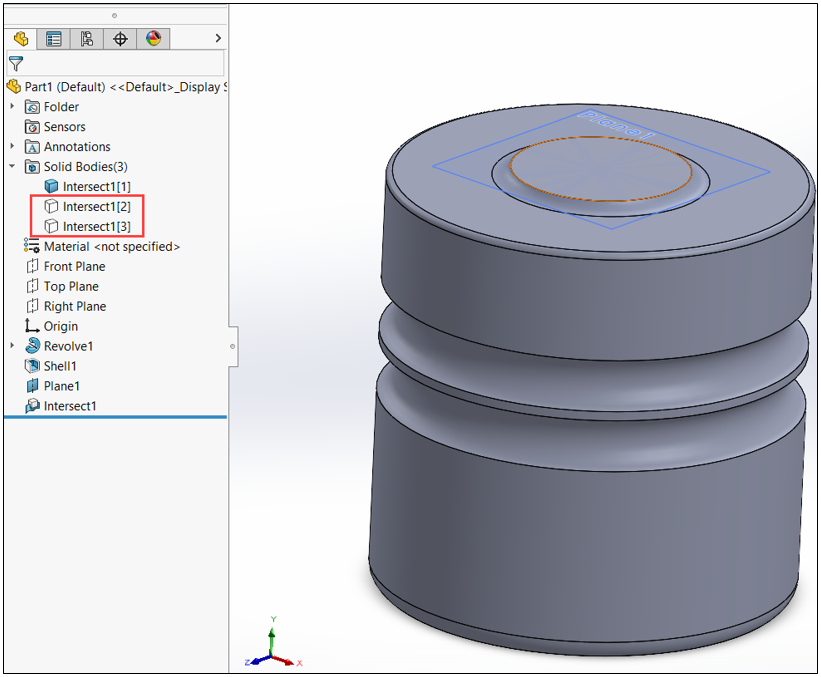Select the Front Plane in the tree
Viewport: 821px width, 677px height.
[x=75, y=266]
